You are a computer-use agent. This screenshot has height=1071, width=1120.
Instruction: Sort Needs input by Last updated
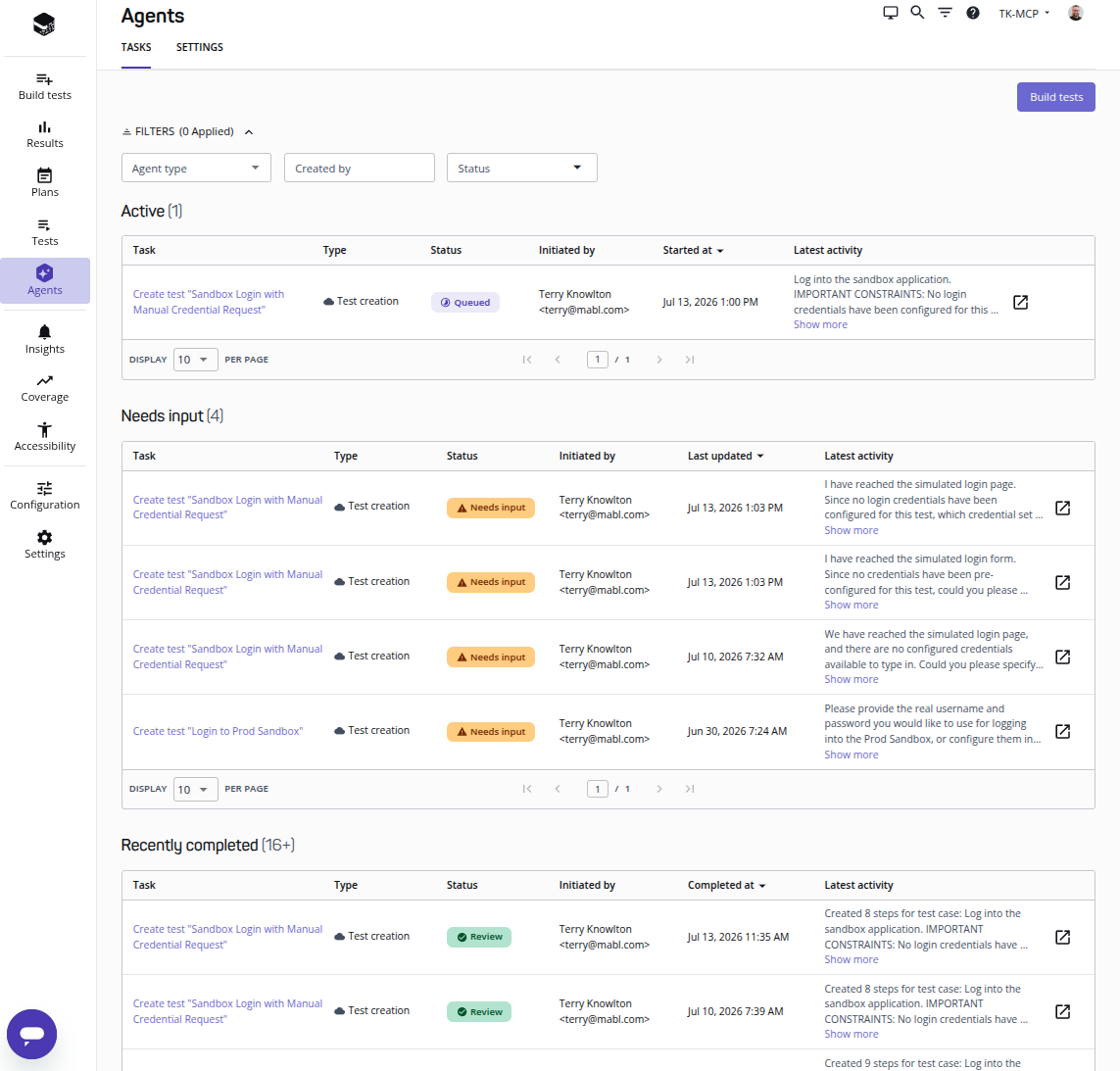point(726,456)
